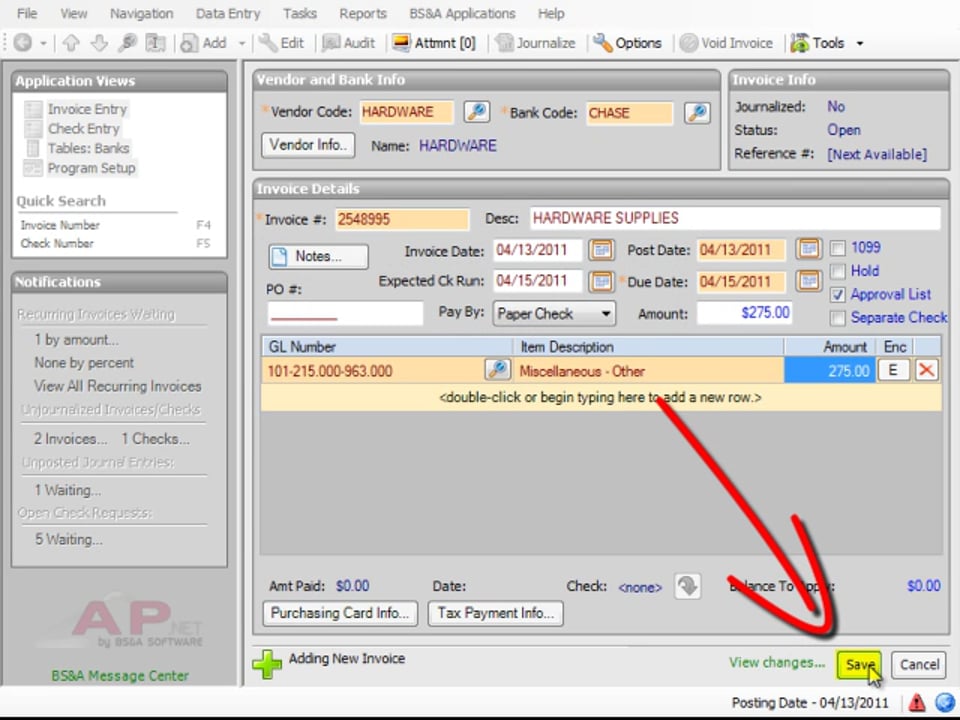The width and height of the screenshot is (960, 720).
Task: Click the Desc field with HARDWARE SUPPLIES
Action: tap(735, 219)
